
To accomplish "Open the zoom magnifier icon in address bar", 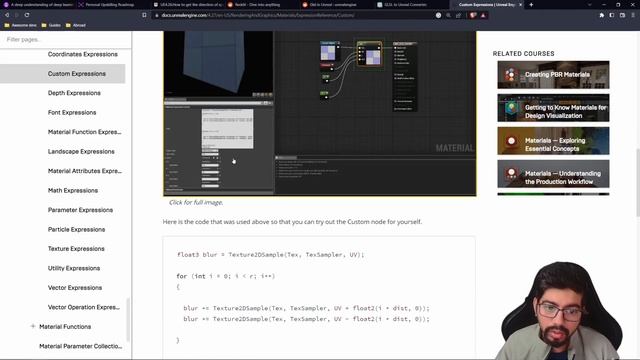I will (x=449, y=15).
